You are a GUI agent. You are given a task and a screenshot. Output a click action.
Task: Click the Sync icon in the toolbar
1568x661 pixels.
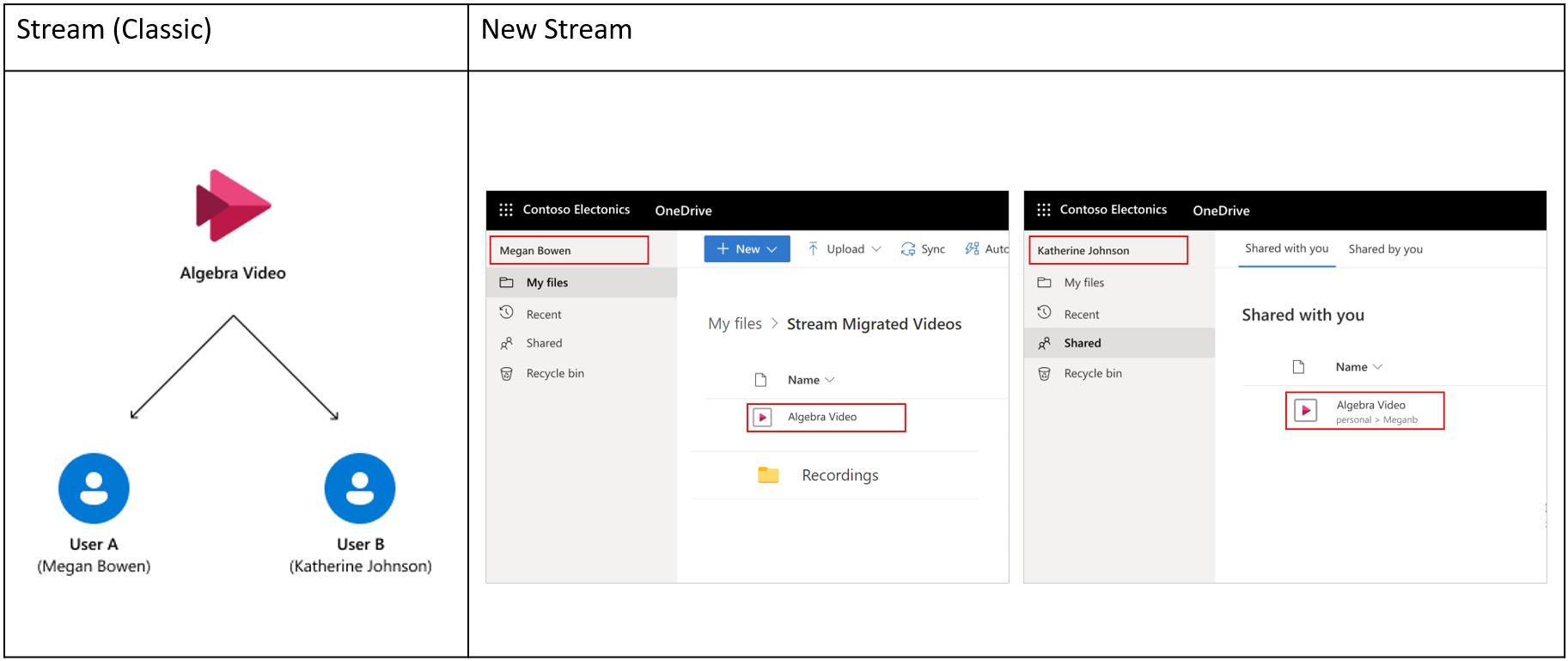pyautogui.click(x=908, y=248)
